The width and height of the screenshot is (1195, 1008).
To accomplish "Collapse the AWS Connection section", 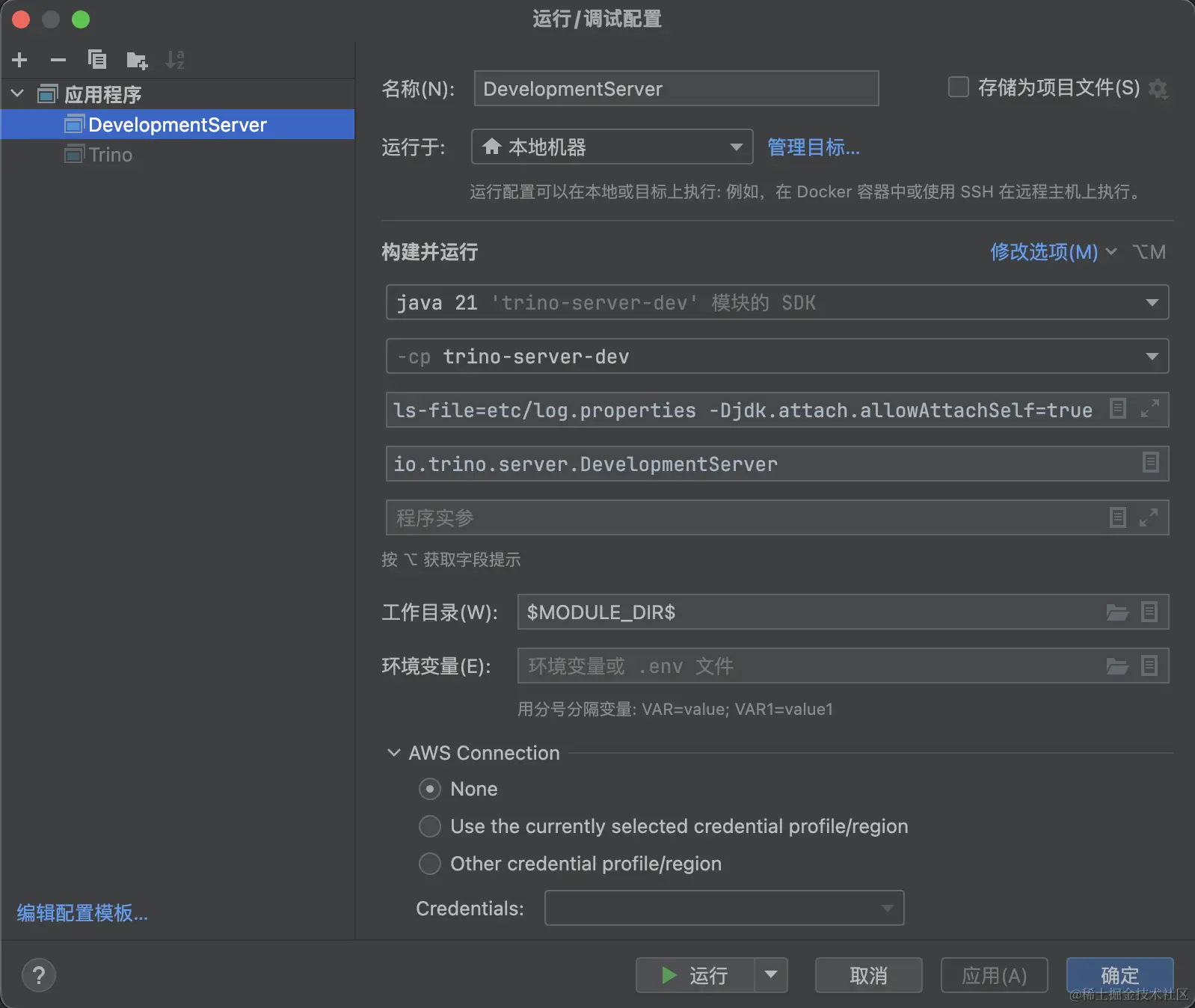I will [393, 753].
